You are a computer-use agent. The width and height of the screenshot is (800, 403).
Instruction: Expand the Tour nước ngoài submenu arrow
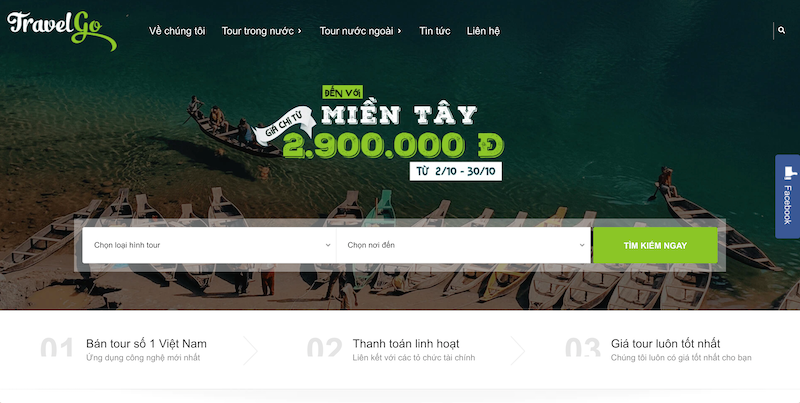(399, 31)
